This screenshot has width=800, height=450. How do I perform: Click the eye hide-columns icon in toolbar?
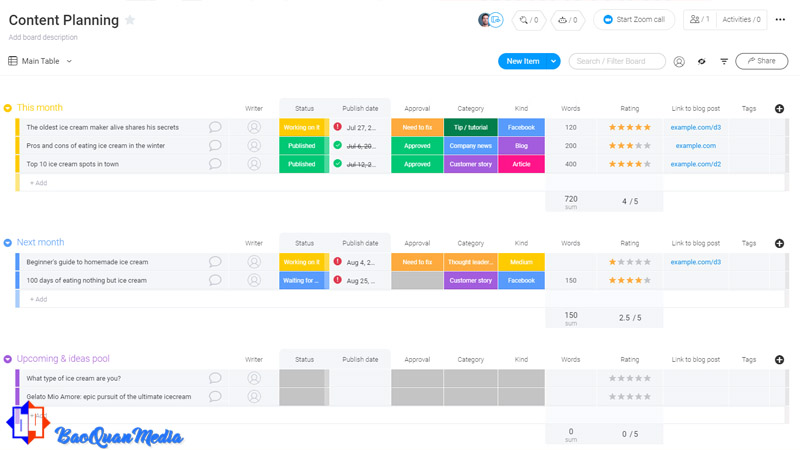pyautogui.click(x=701, y=61)
